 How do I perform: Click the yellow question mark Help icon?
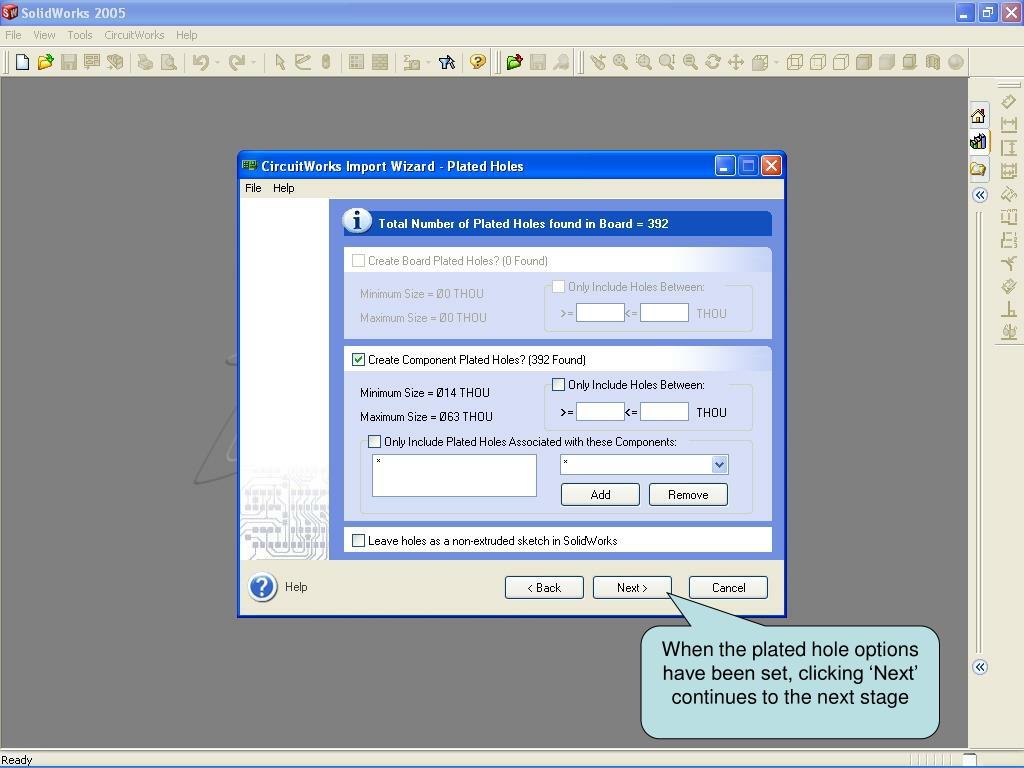(478, 62)
